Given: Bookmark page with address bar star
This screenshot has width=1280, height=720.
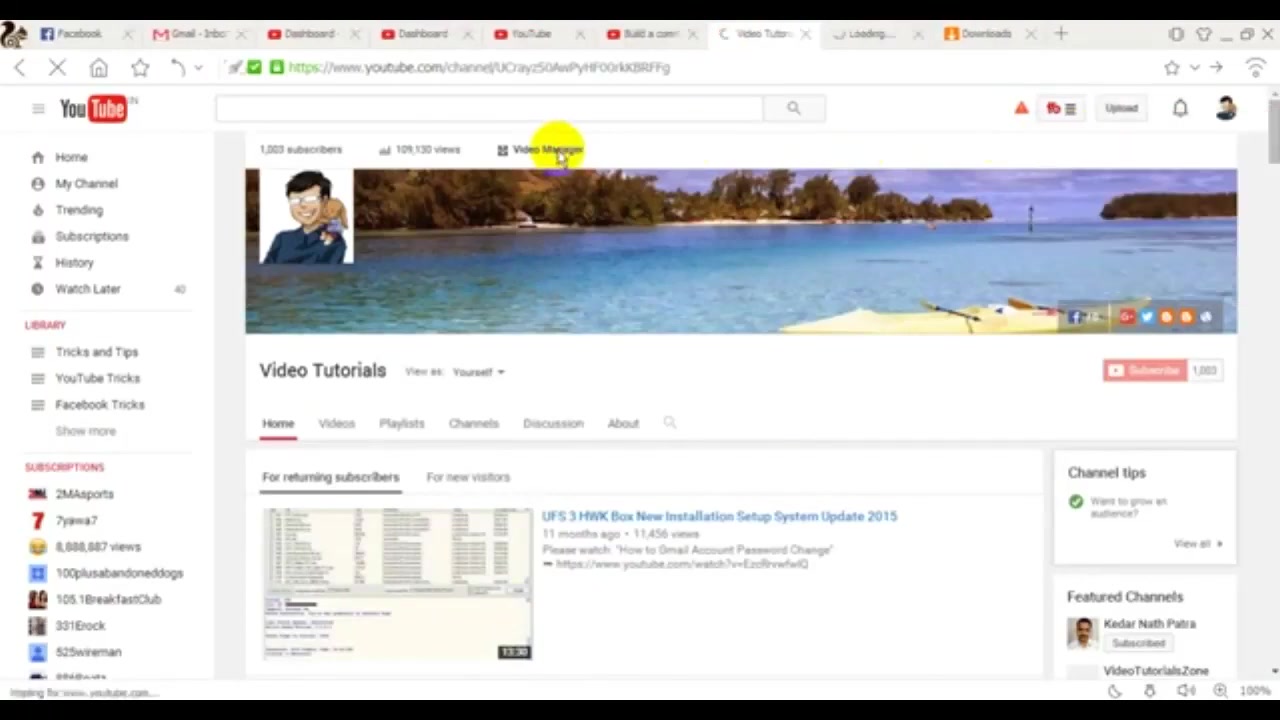Looking at the screenshot, I should coord(1171,68).
